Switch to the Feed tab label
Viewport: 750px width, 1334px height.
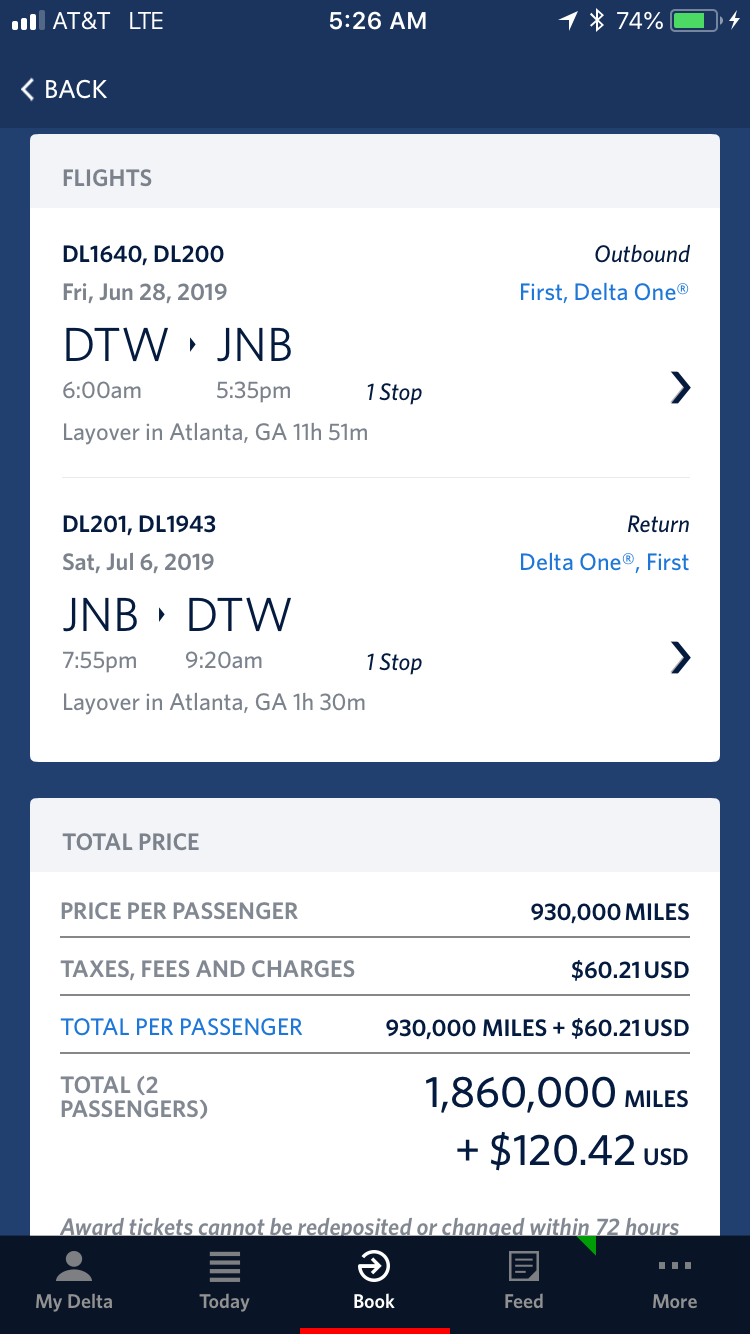pyautogui.click(x=524, y=1301)
